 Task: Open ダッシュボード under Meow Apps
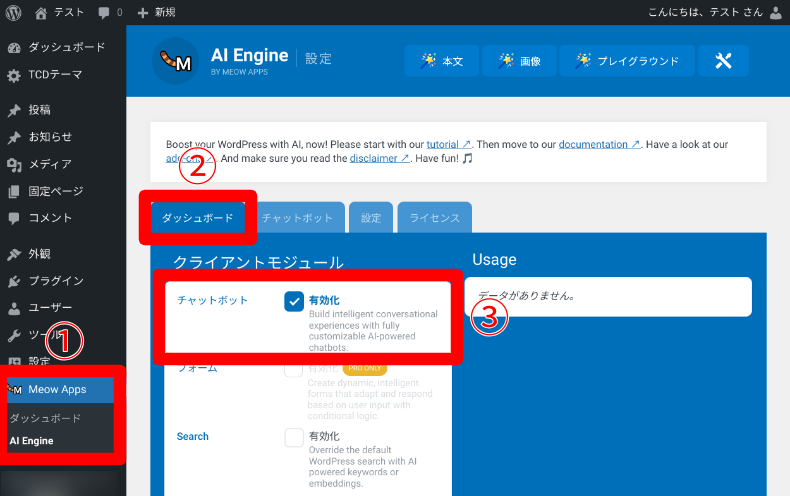click(45, 418)
